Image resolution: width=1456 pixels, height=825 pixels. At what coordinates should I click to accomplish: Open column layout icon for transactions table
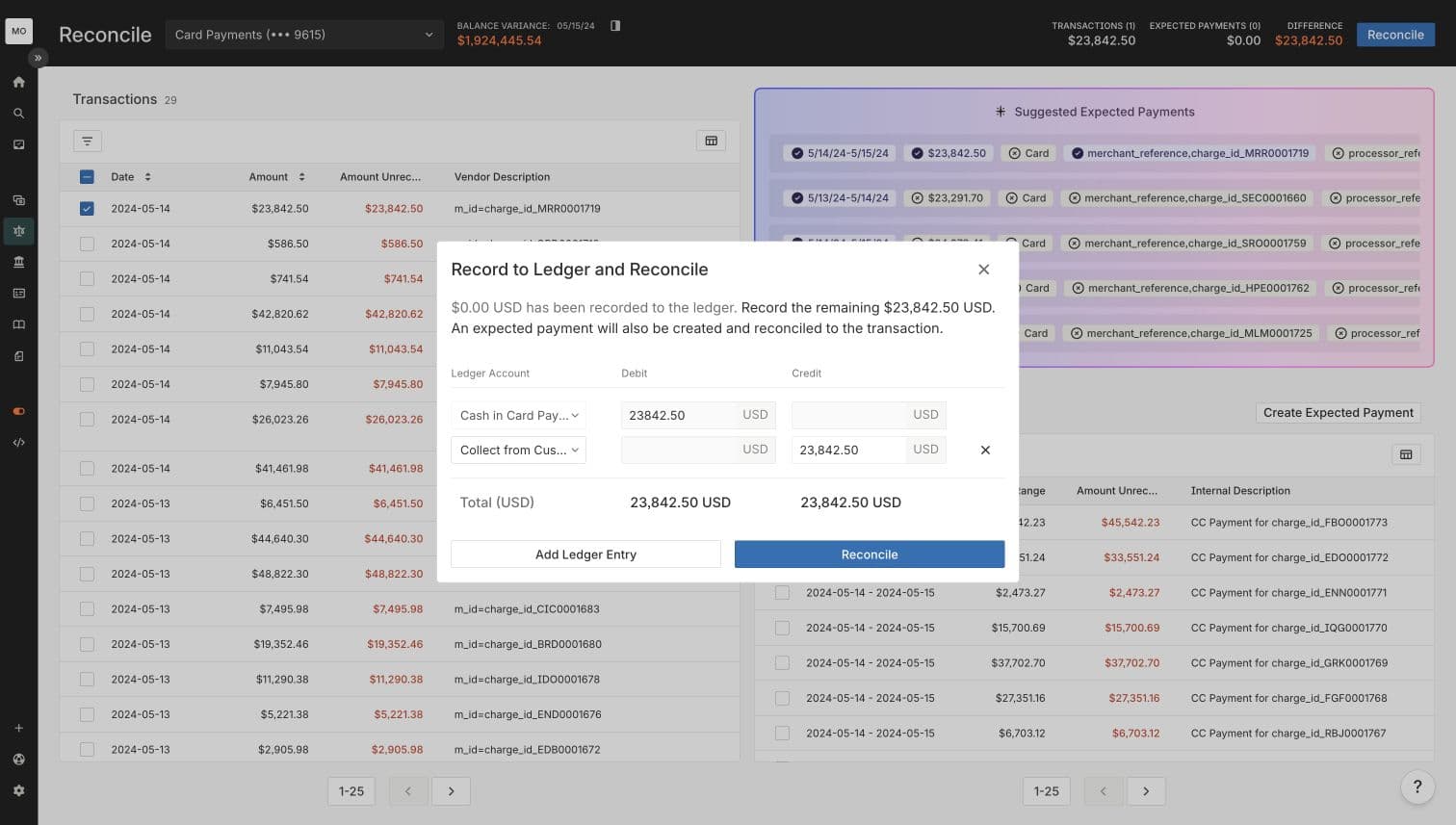(x=711, y=142)
